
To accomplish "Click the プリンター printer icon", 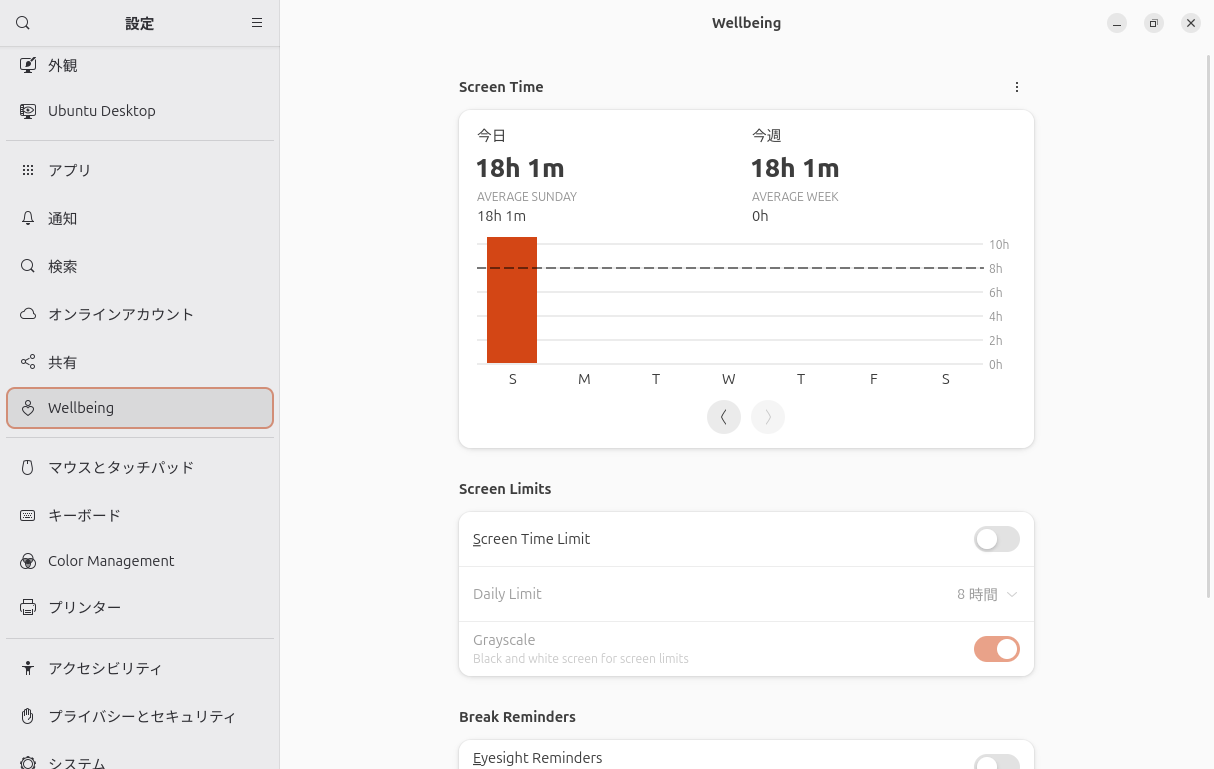I will pyautogui.click(x=28, y=607).
